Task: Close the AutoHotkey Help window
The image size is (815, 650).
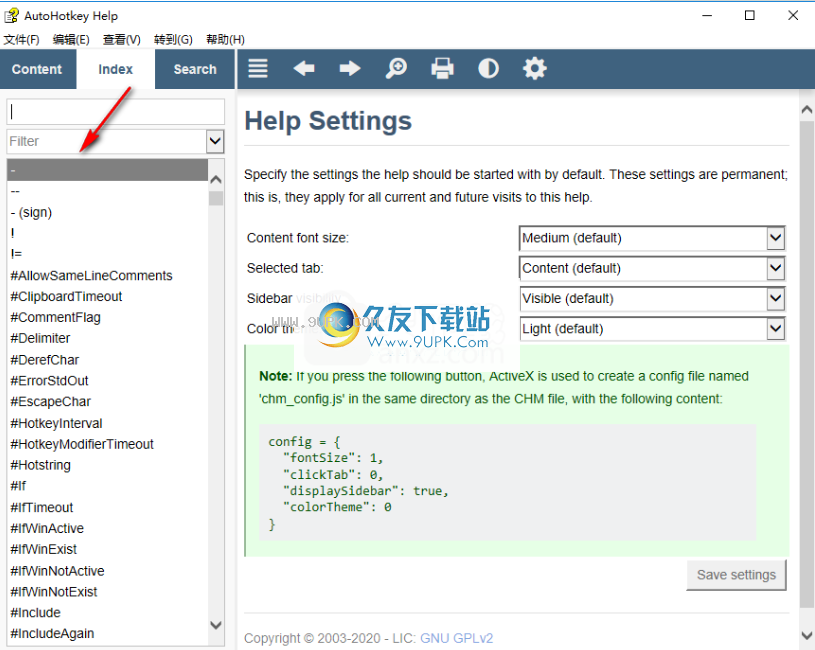Action: tap(793, 16)
